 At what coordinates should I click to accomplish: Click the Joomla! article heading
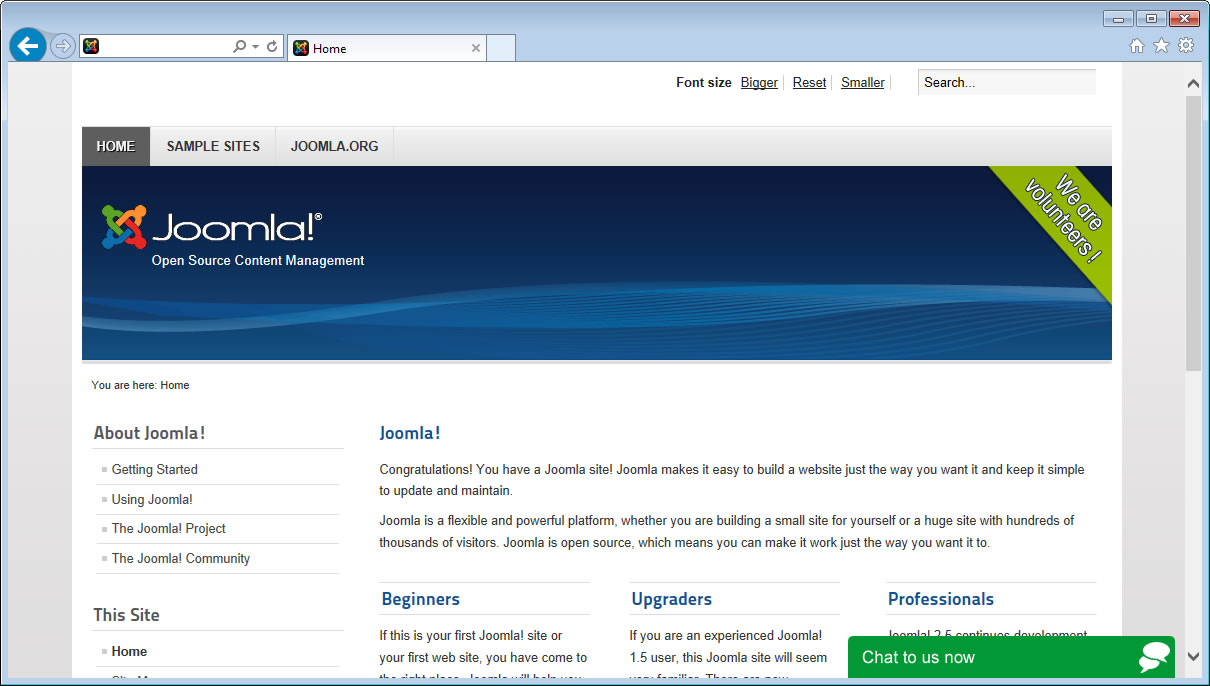coord(410,433)
